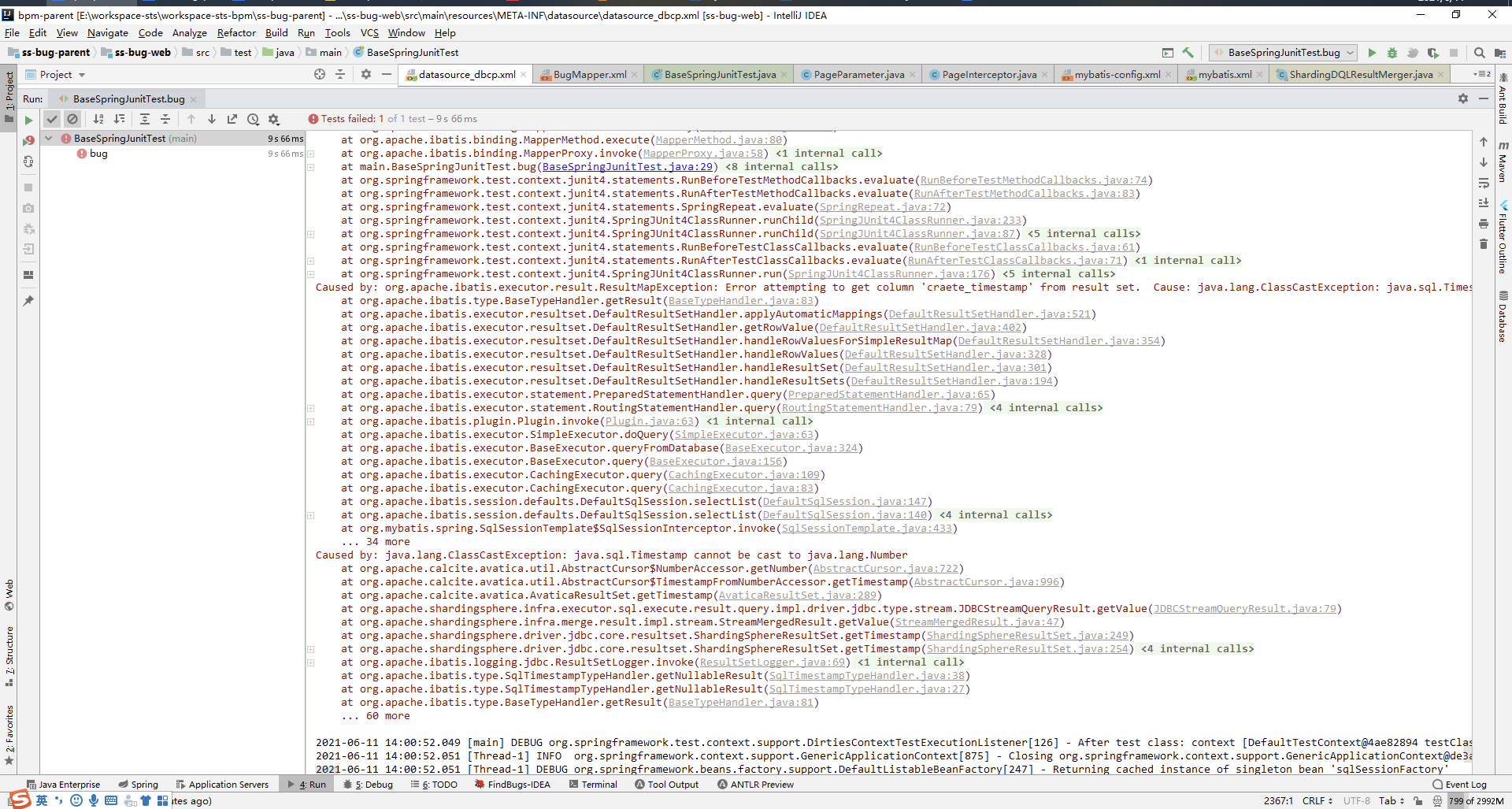Toggle soft-wrap in console output
The image size is (1512, 809).
[1484, 183]
